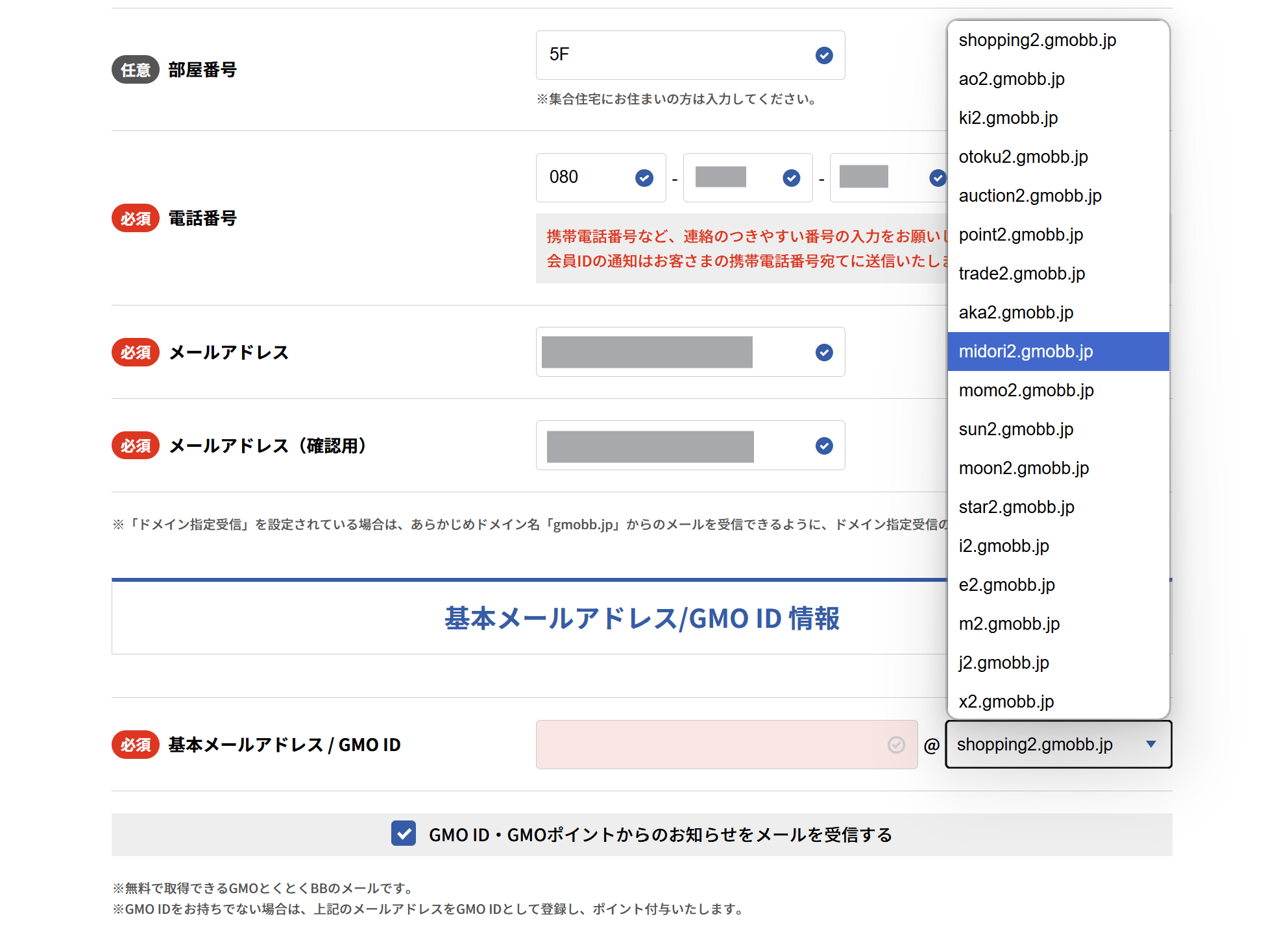1288x945 pixels.
Task: Click the ※無料で取得できるGMOとくとくBB note
Action: tap(264, 888)
